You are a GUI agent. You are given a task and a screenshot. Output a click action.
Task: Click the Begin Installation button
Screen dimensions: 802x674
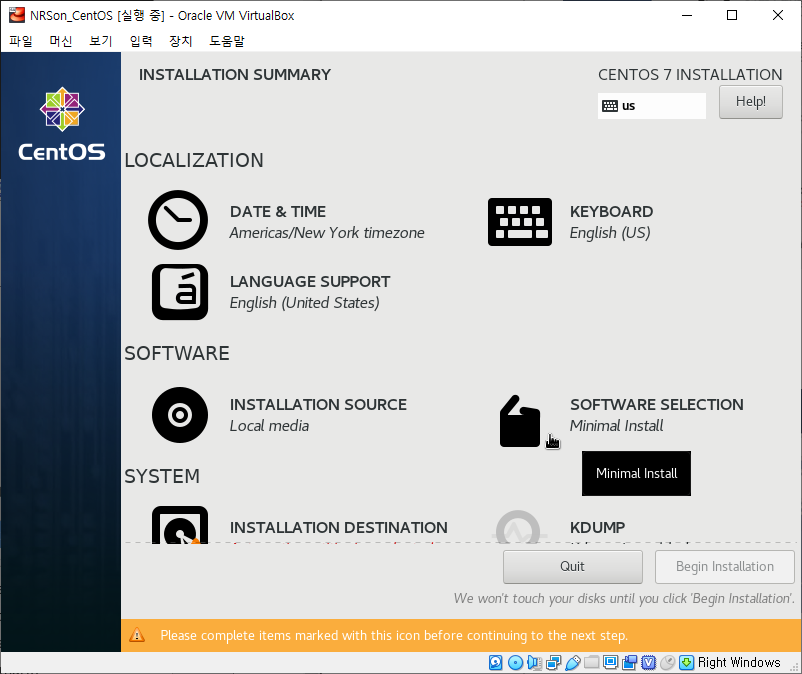pos(724,567)
